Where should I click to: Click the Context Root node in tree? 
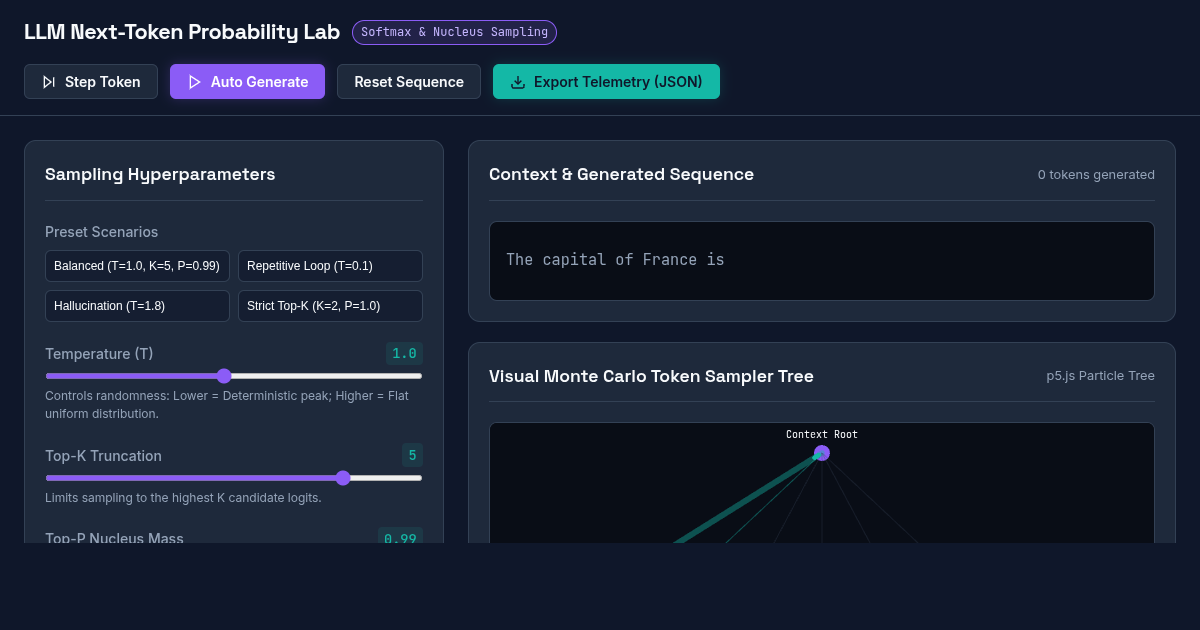[822, 453]
